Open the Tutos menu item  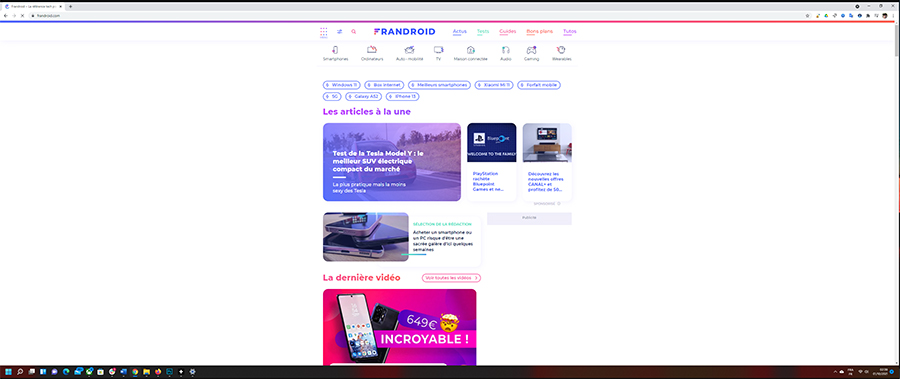[x=569, y=32]
